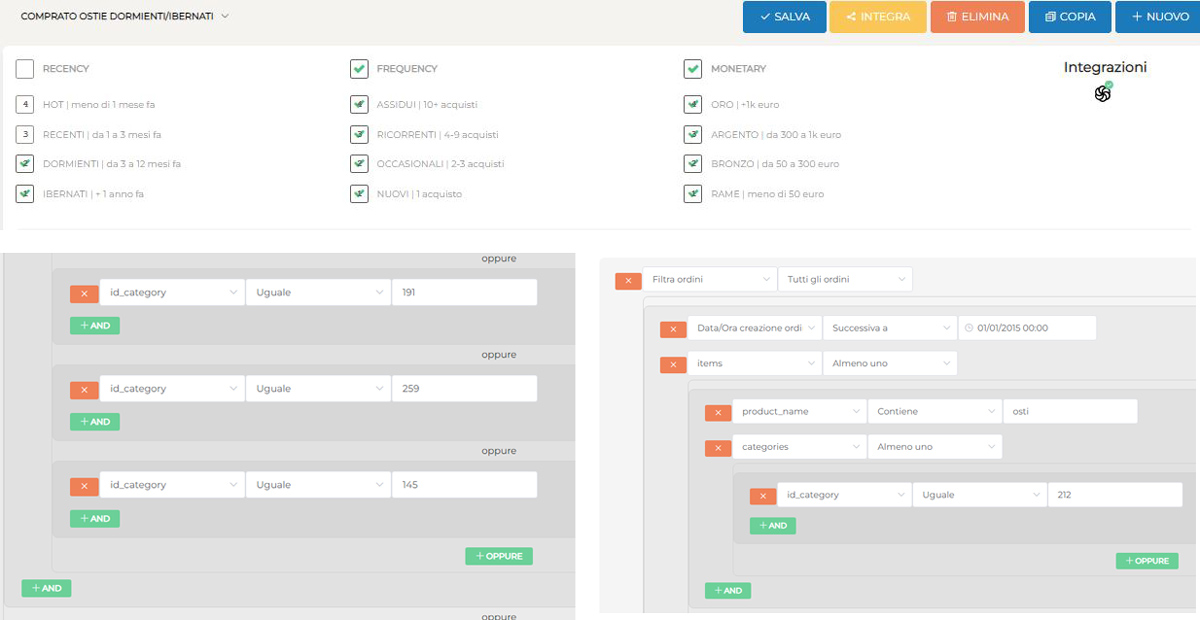
Task: Remove the id_category 212 condition
Action: tap(763, 496)
